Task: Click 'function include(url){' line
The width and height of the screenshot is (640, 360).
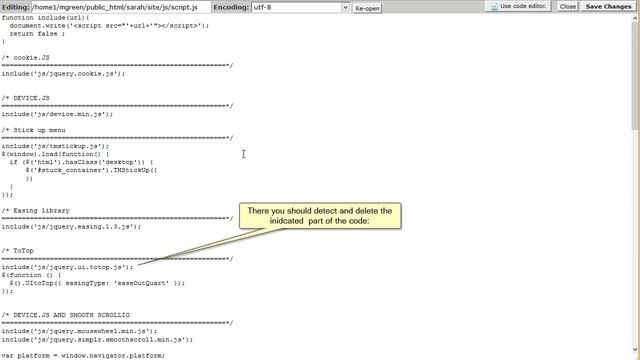Action: [45, 18]
